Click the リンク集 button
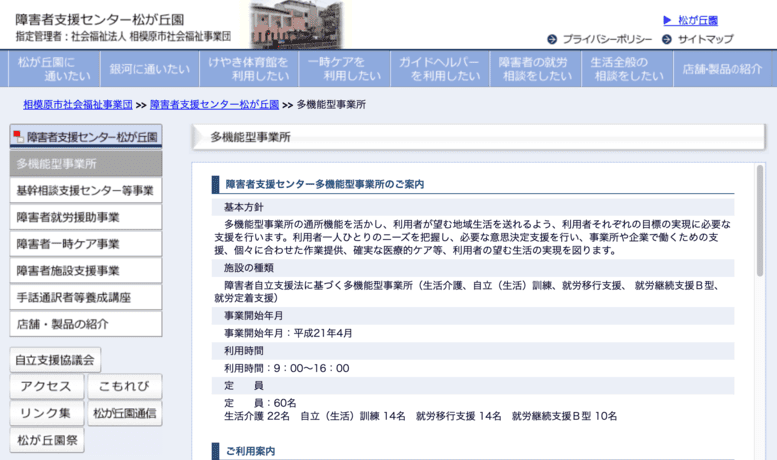This screenshot has width=777, height=460. (47, 413)
